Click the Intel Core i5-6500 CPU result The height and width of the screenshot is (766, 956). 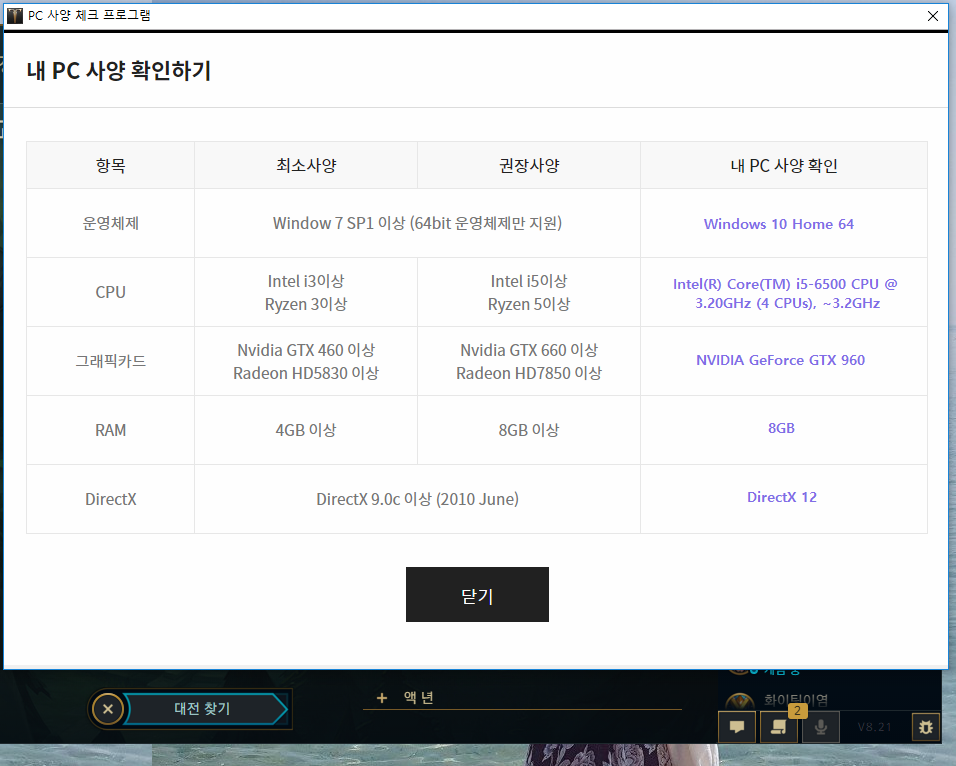click(x=784, y=293)
